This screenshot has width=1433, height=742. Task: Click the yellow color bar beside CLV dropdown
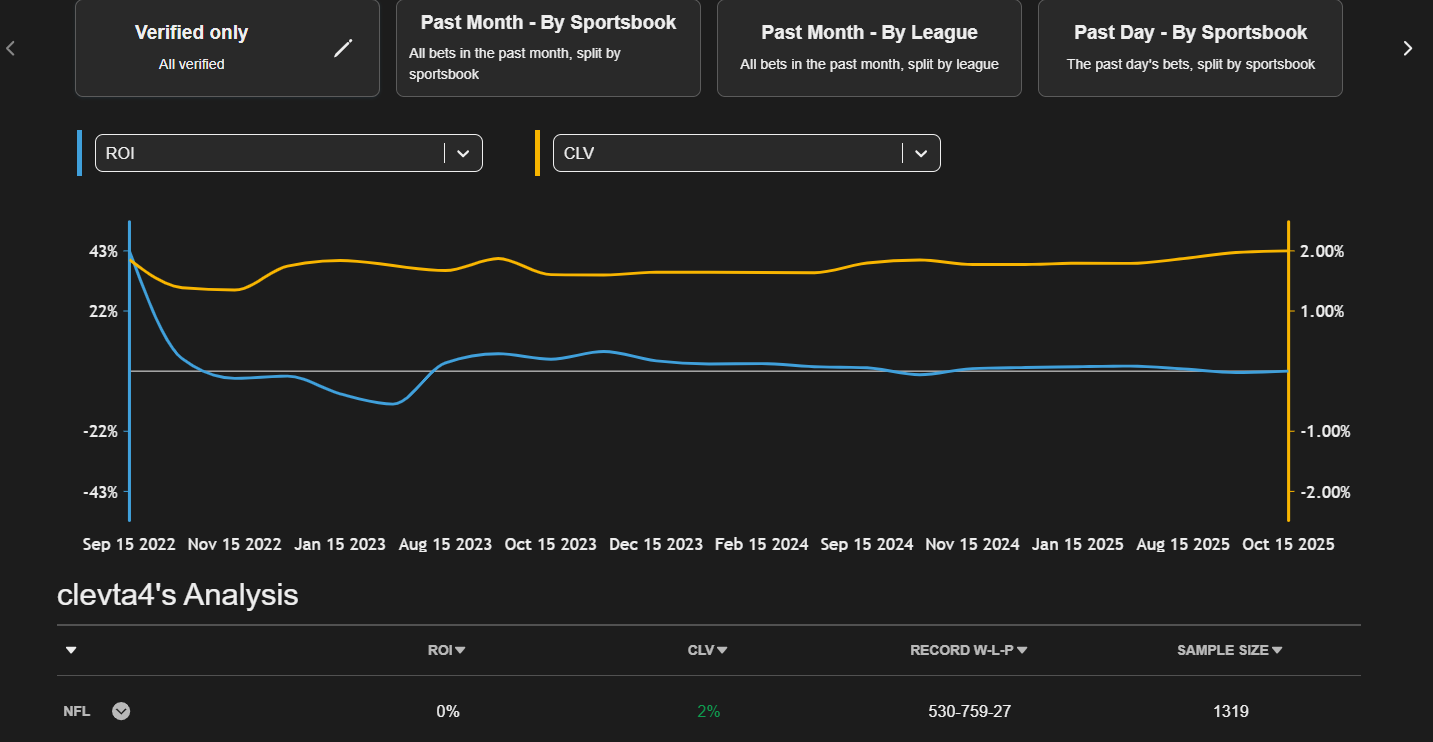537,153
